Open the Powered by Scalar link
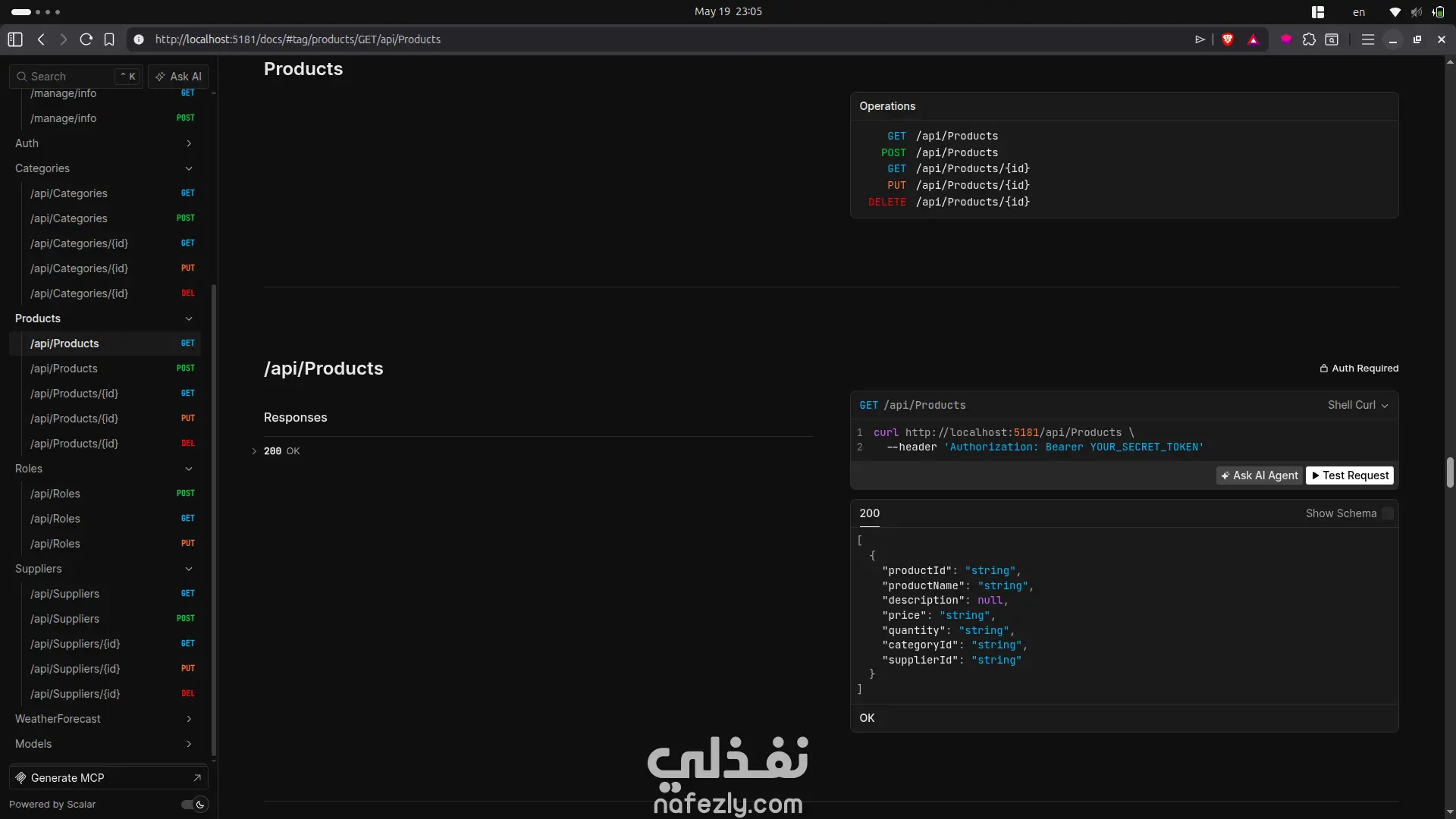Screen dimensions: 1456x819 (x=52, y=805)
